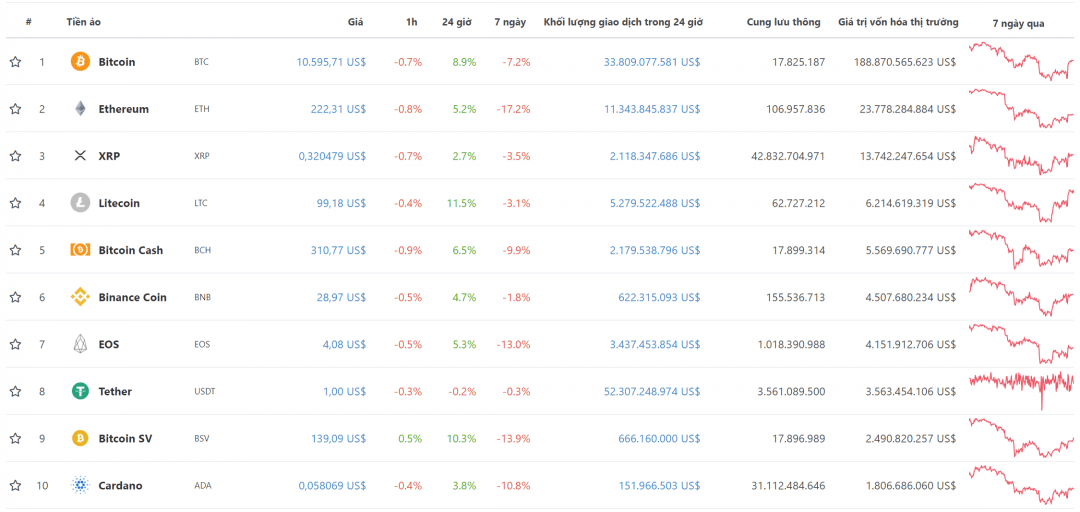Click the XRP logo icon
The height and width of the screenshot is (512, 1080).
tap(80, 156)
